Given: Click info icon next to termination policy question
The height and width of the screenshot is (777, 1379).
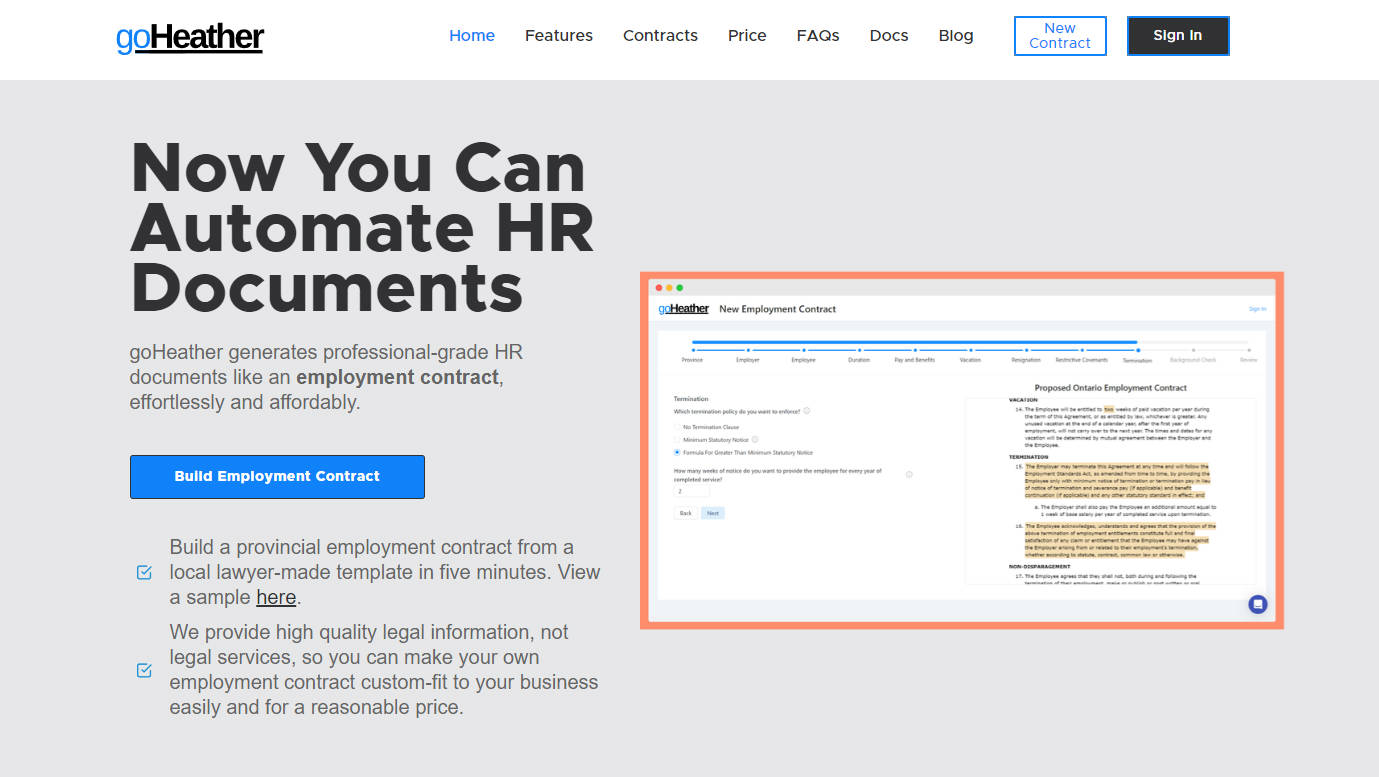Looking at the screenshot, I should click(x=807, y=411).
